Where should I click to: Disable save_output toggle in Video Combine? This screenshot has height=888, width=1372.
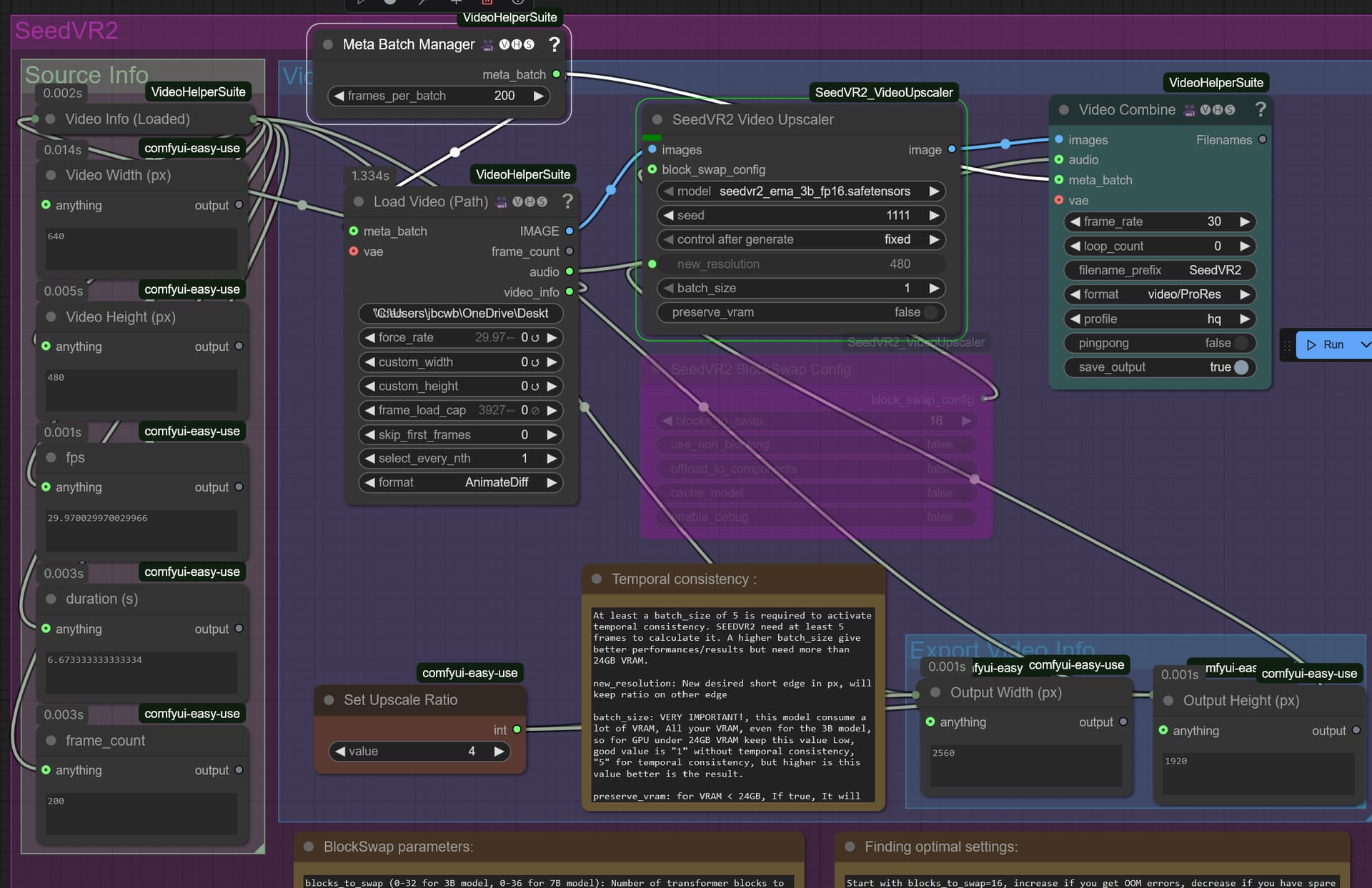(x=1242, y=367)
